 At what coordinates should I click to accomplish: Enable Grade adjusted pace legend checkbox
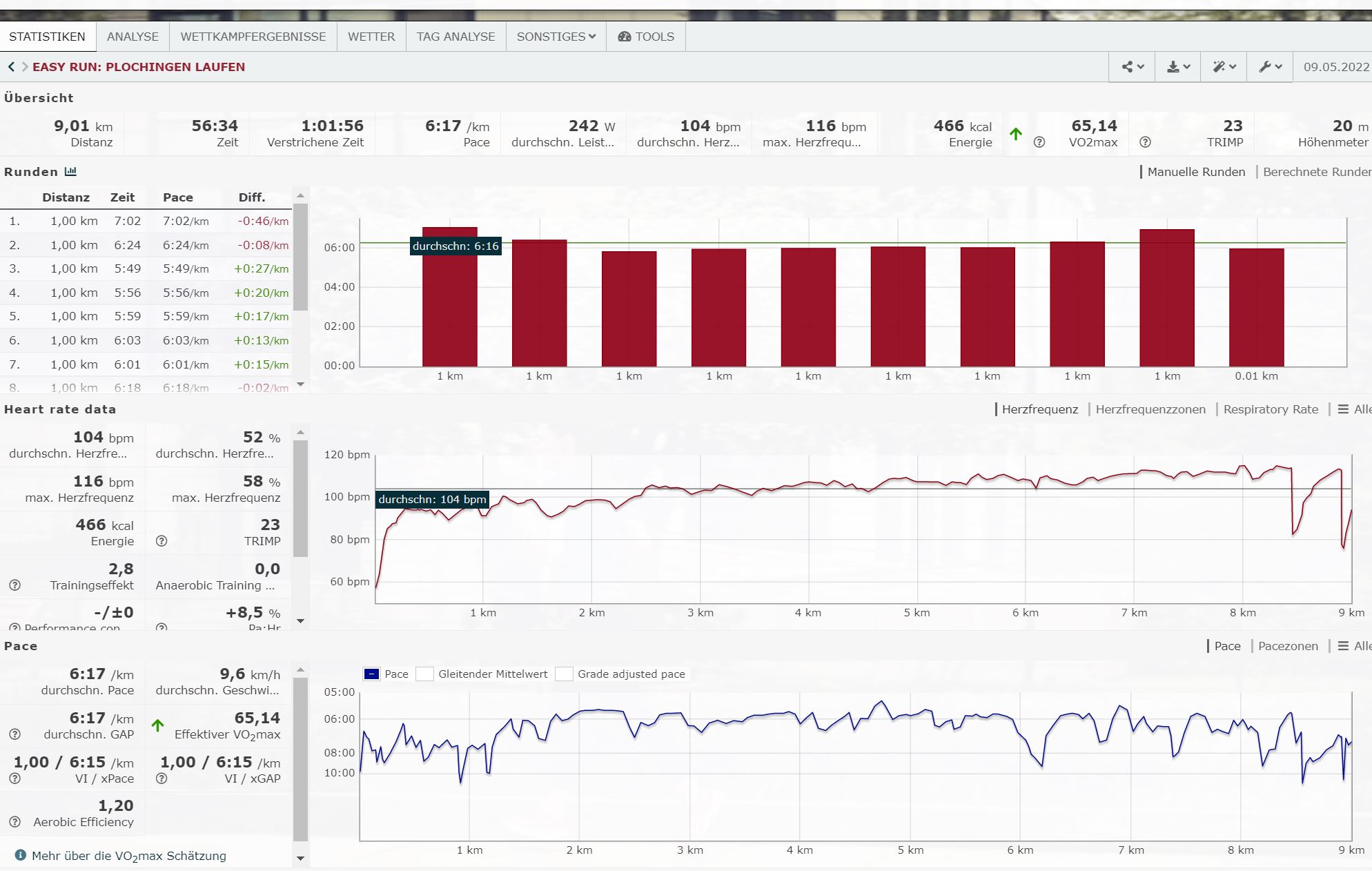click(564, 674)
